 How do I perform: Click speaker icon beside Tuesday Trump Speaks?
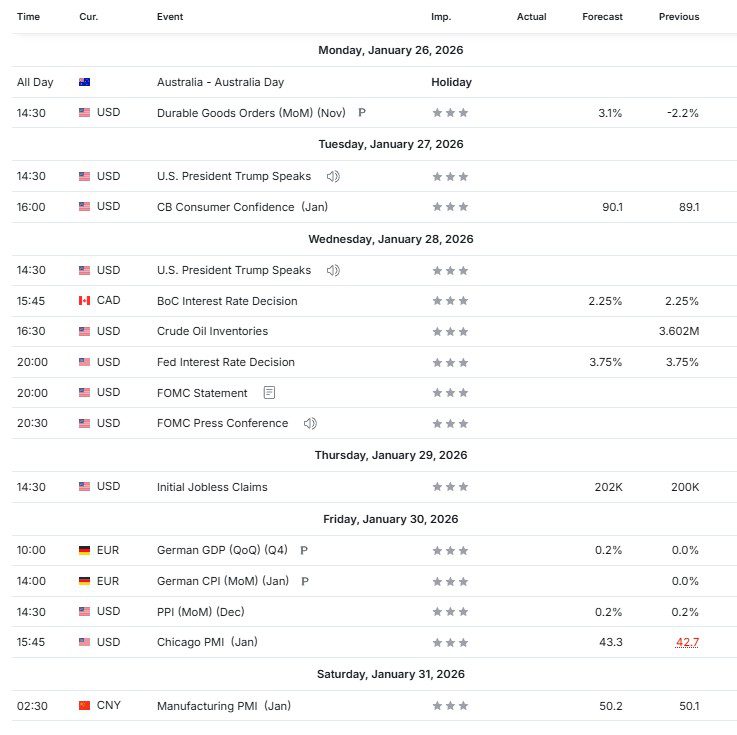[333, 176]
